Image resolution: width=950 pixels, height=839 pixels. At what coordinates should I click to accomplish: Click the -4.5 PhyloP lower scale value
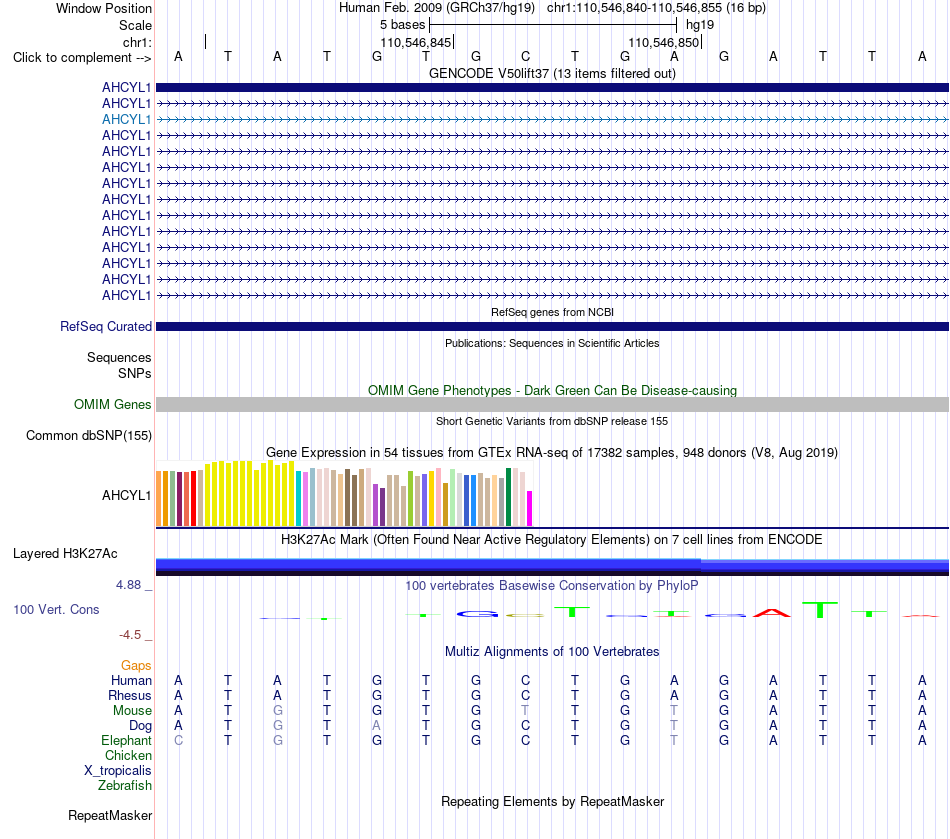pyautogui.click(x=130, y=635)
